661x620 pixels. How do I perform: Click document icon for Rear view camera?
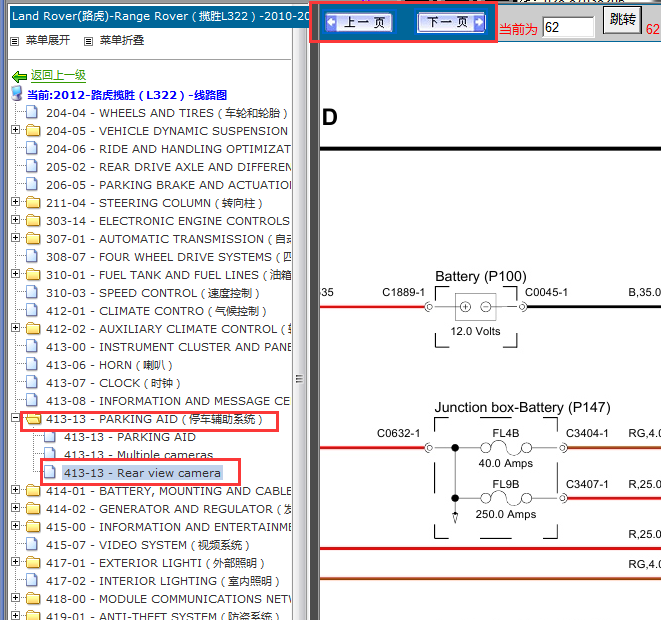pyautogui.click(x=50, y=472)
